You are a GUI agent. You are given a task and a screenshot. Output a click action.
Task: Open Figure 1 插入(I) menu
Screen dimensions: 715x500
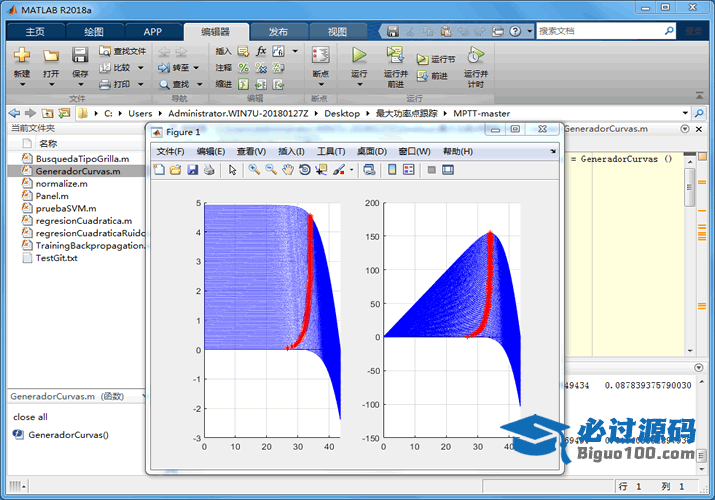coord(291,151)
